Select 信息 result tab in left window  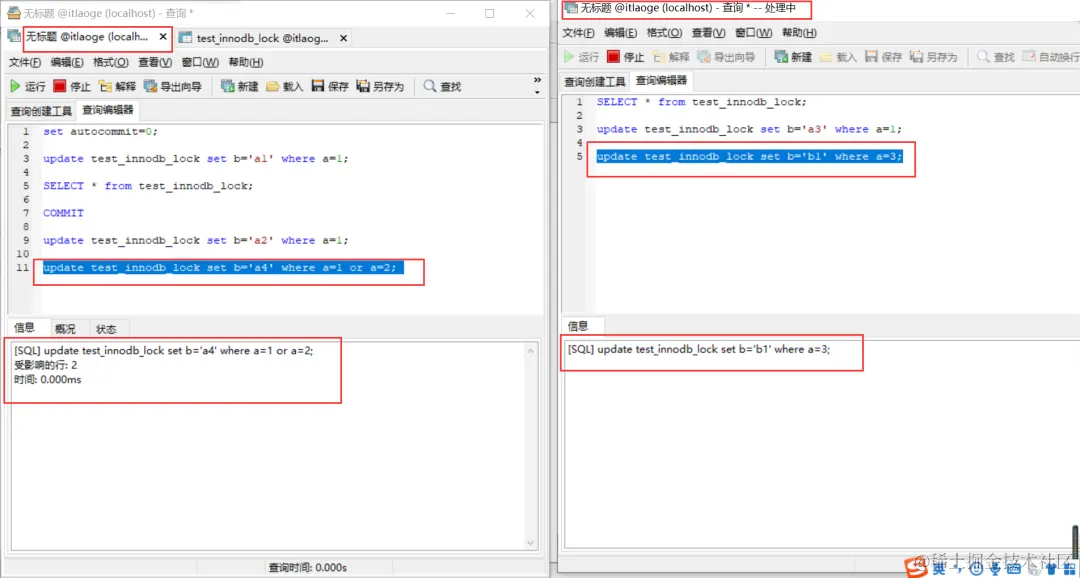click(x=25, y=328)
